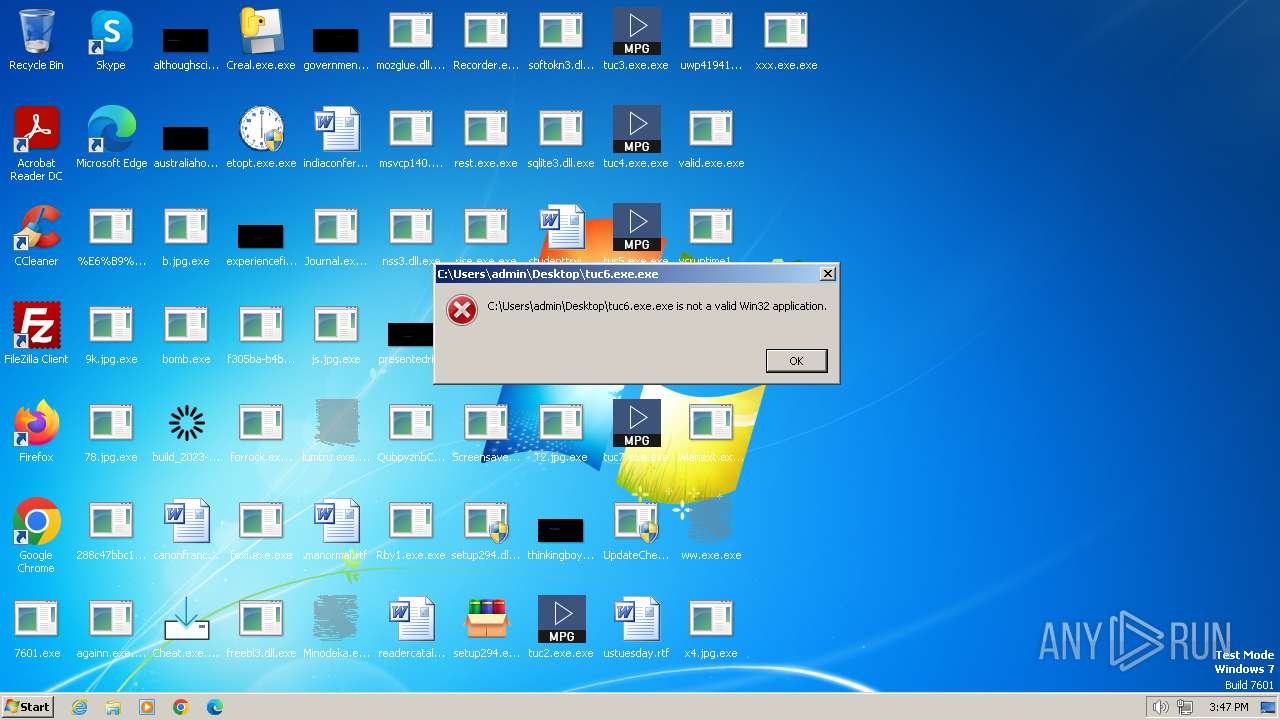
Task: Select the js.jpg.exe file icon
Action: 336,325
